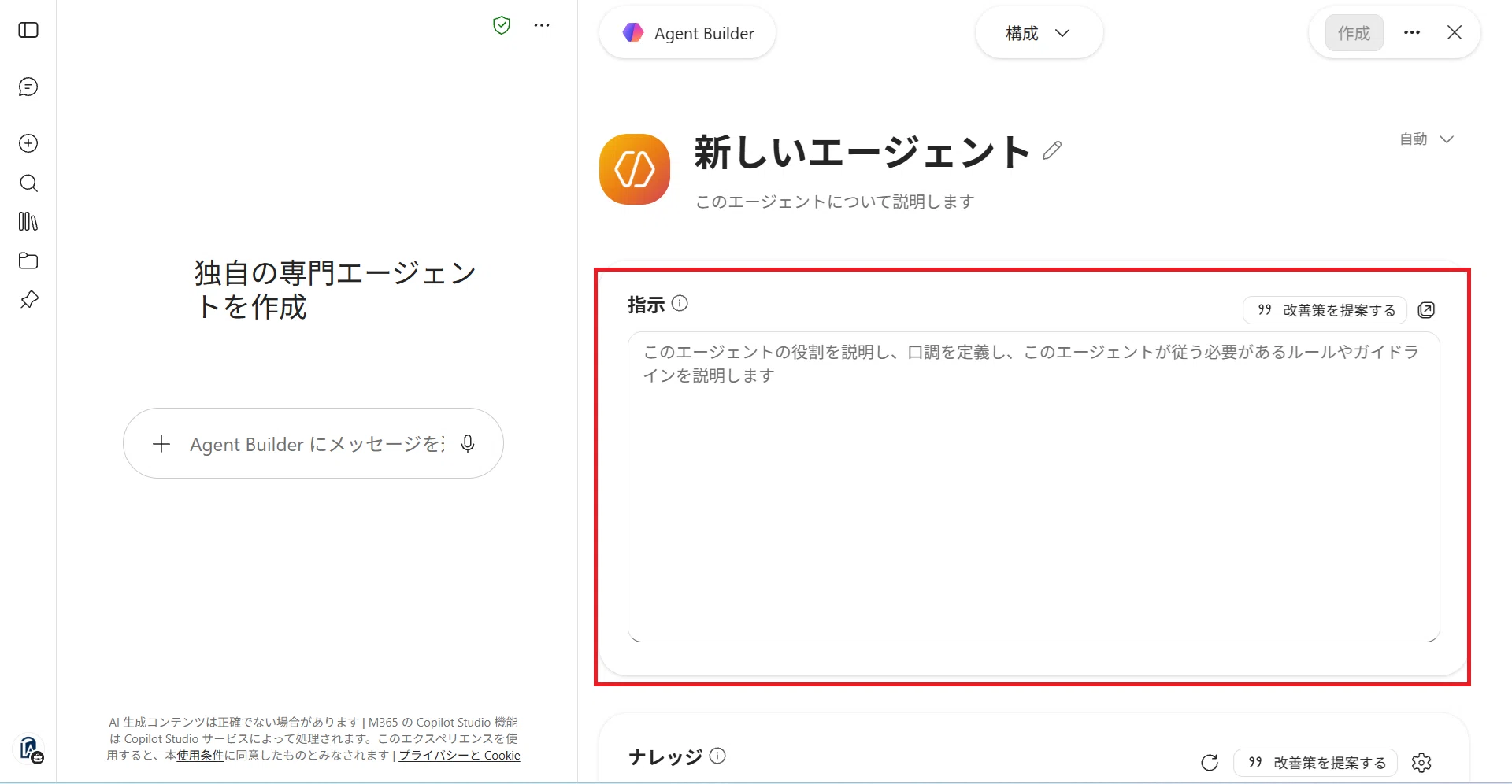The height and width of the screenshot is (784, 1512).
Task: Expand instructions editor with pop-out icon
Action: pyautogui.click(x=1426, y=310)
